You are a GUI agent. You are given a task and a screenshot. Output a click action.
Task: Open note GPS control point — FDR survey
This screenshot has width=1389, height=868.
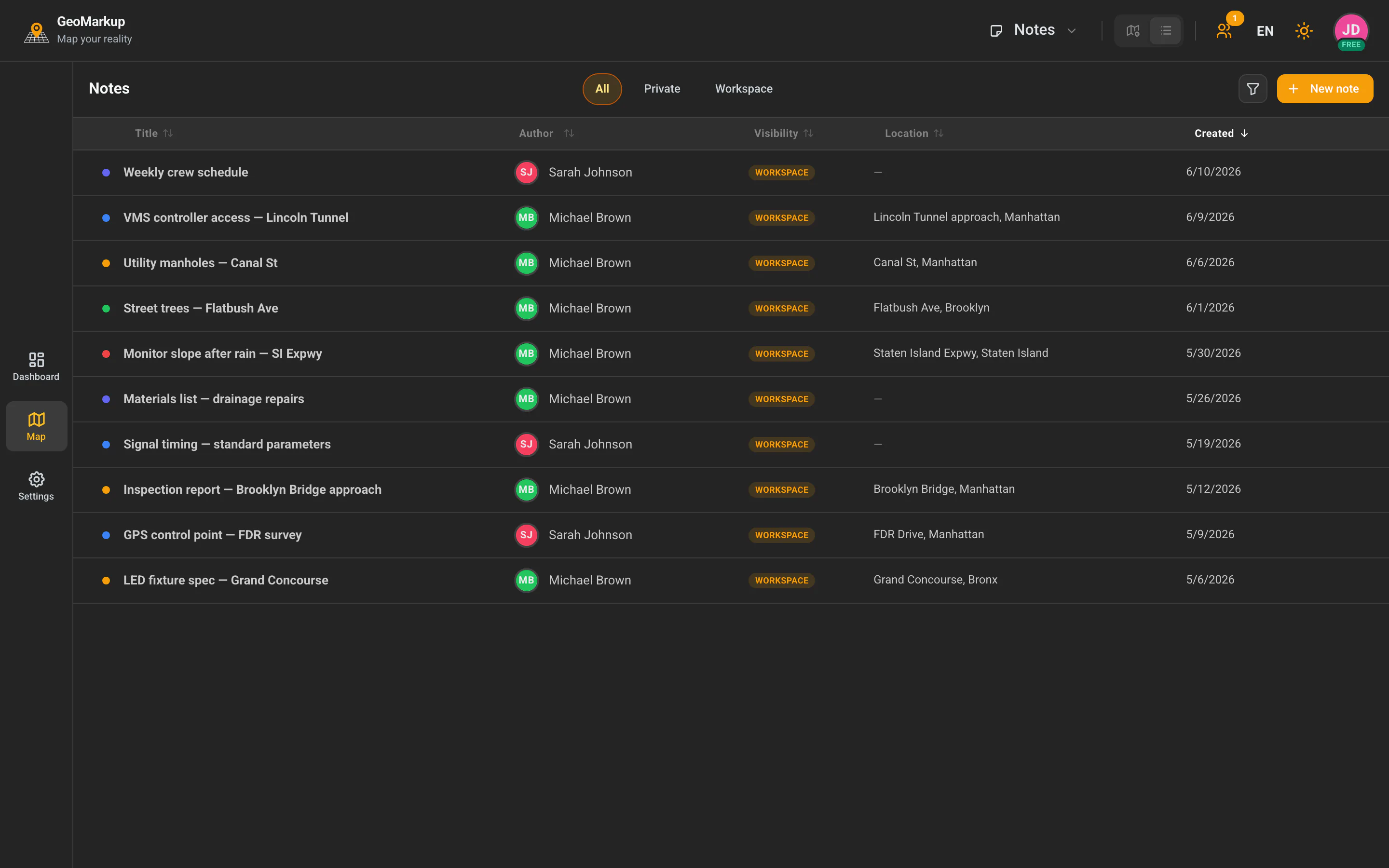point(212,535)
